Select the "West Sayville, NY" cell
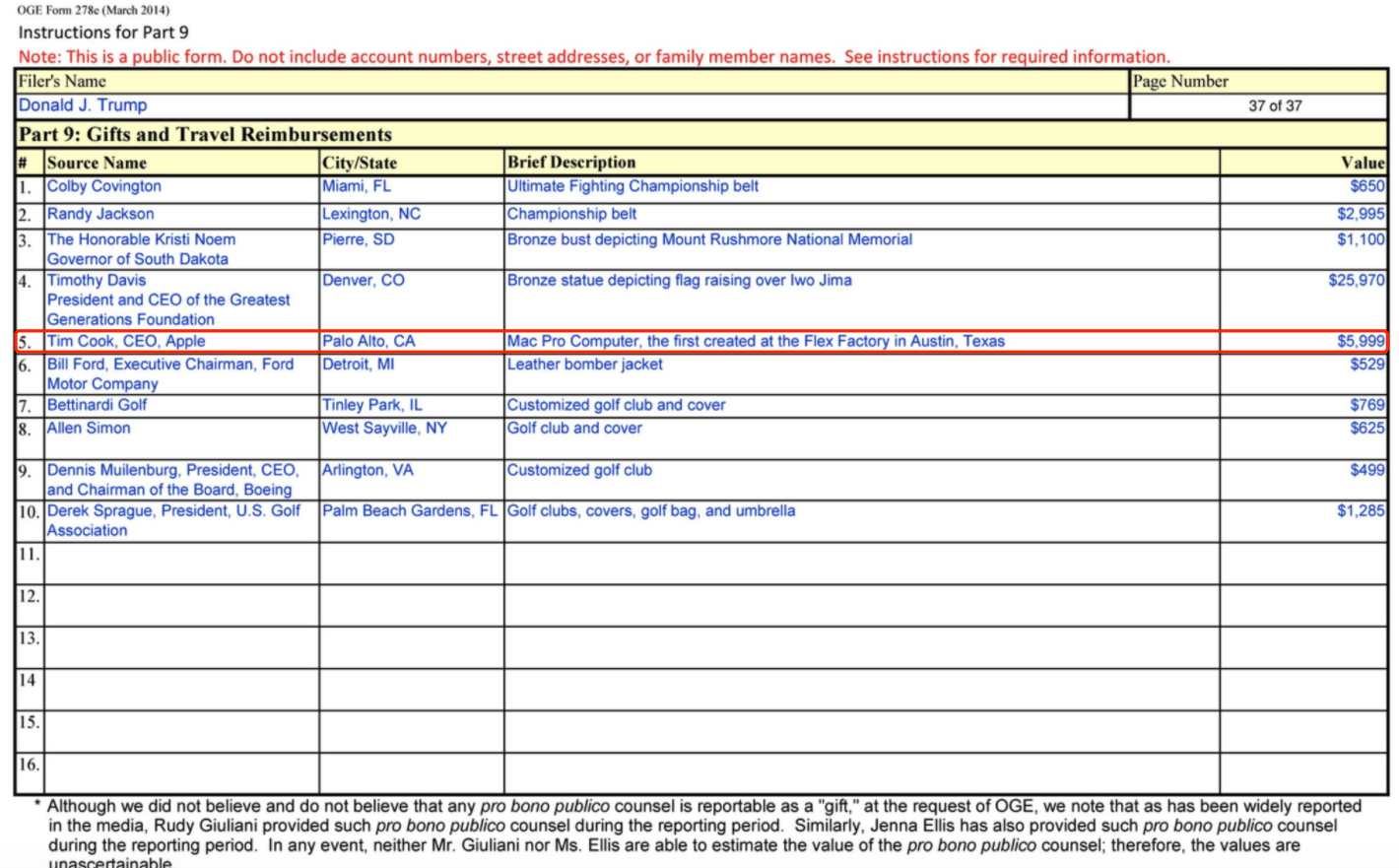This screenshot has width=1399, height=868. (384, 429)
